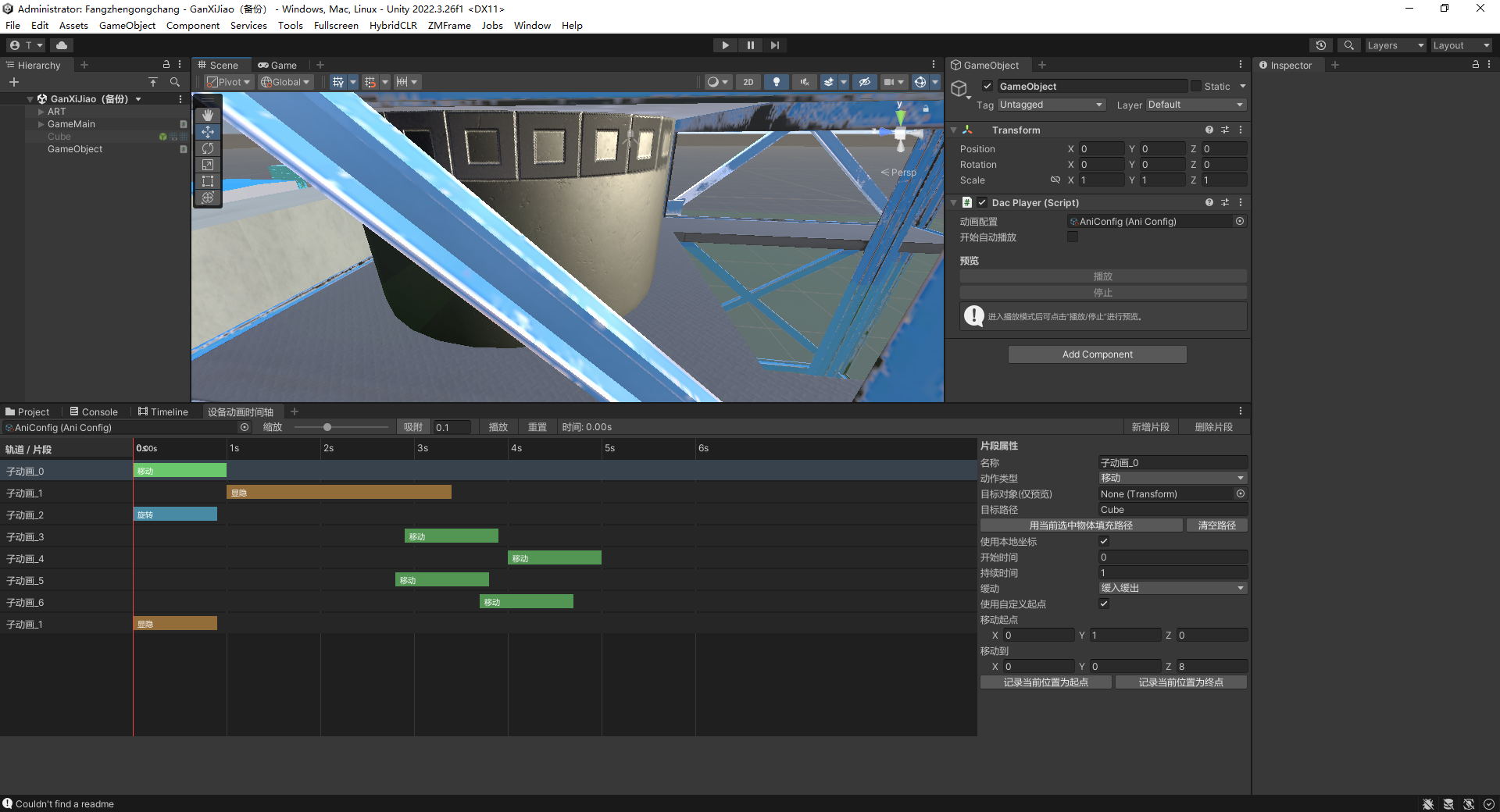
Task: Click 记录当前位置为终点 button
Action: pyautogui.click(x=1180, y=682)
